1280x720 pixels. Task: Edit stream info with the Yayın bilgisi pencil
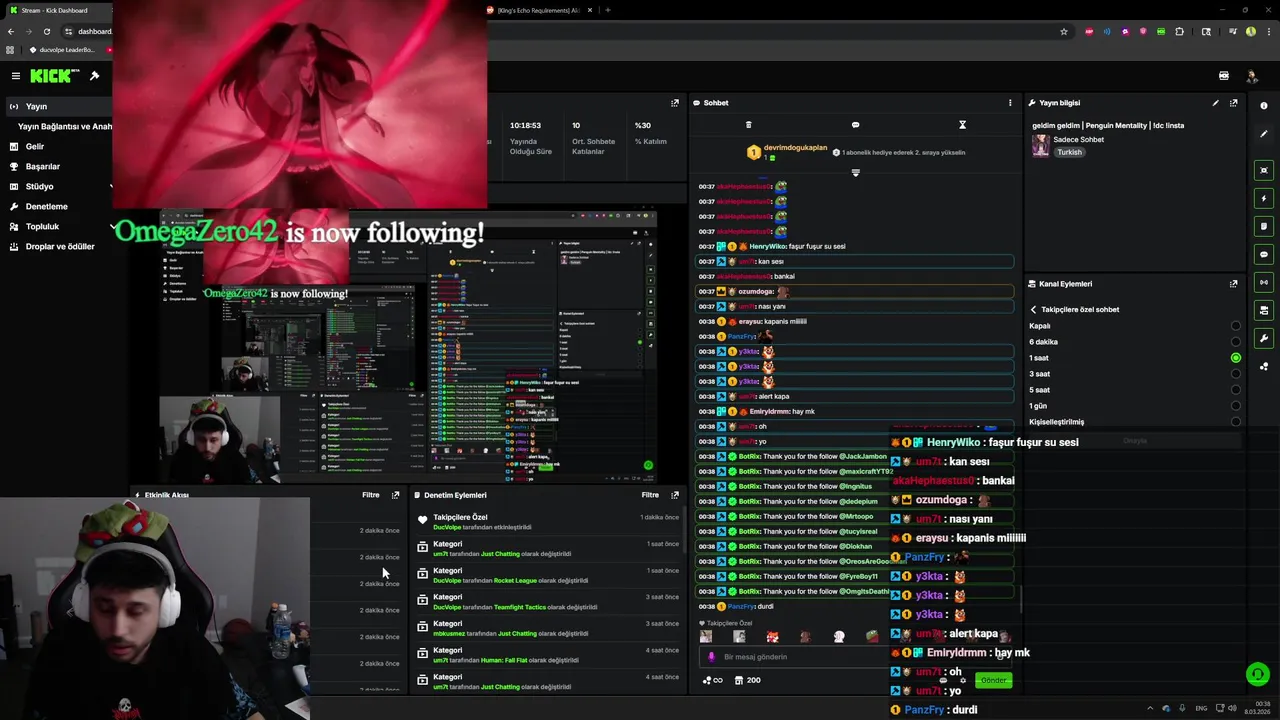tap(1216, 103)
